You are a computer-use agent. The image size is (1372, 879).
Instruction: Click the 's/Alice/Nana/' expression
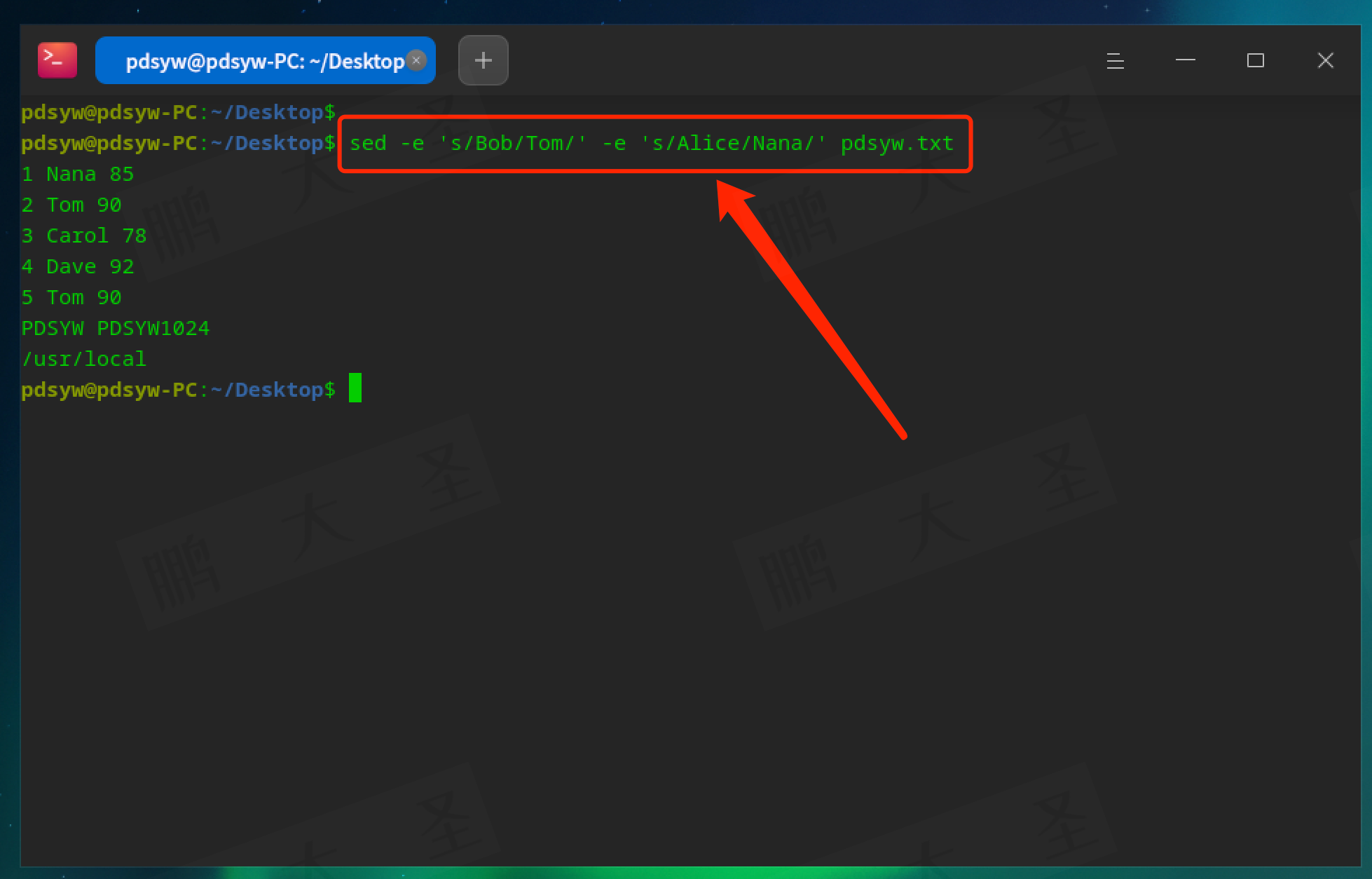click(x=732, y=144)
